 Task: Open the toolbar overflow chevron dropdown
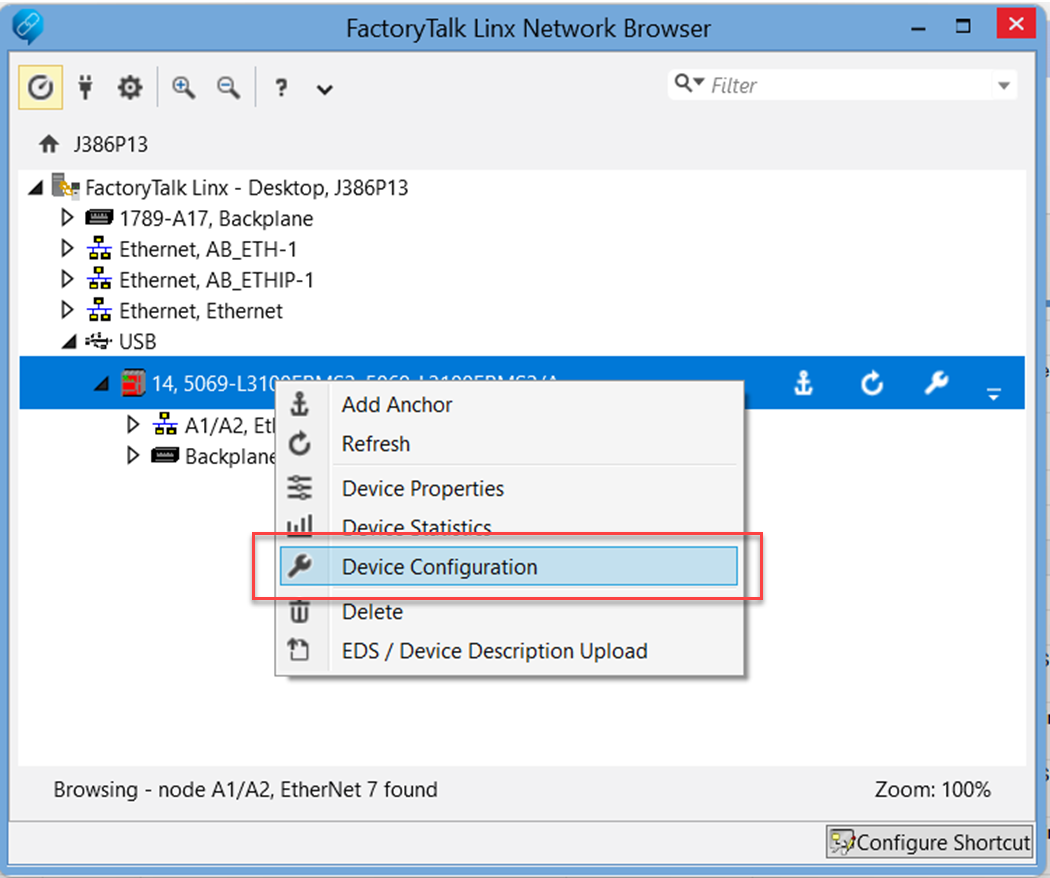pos(324,90)
